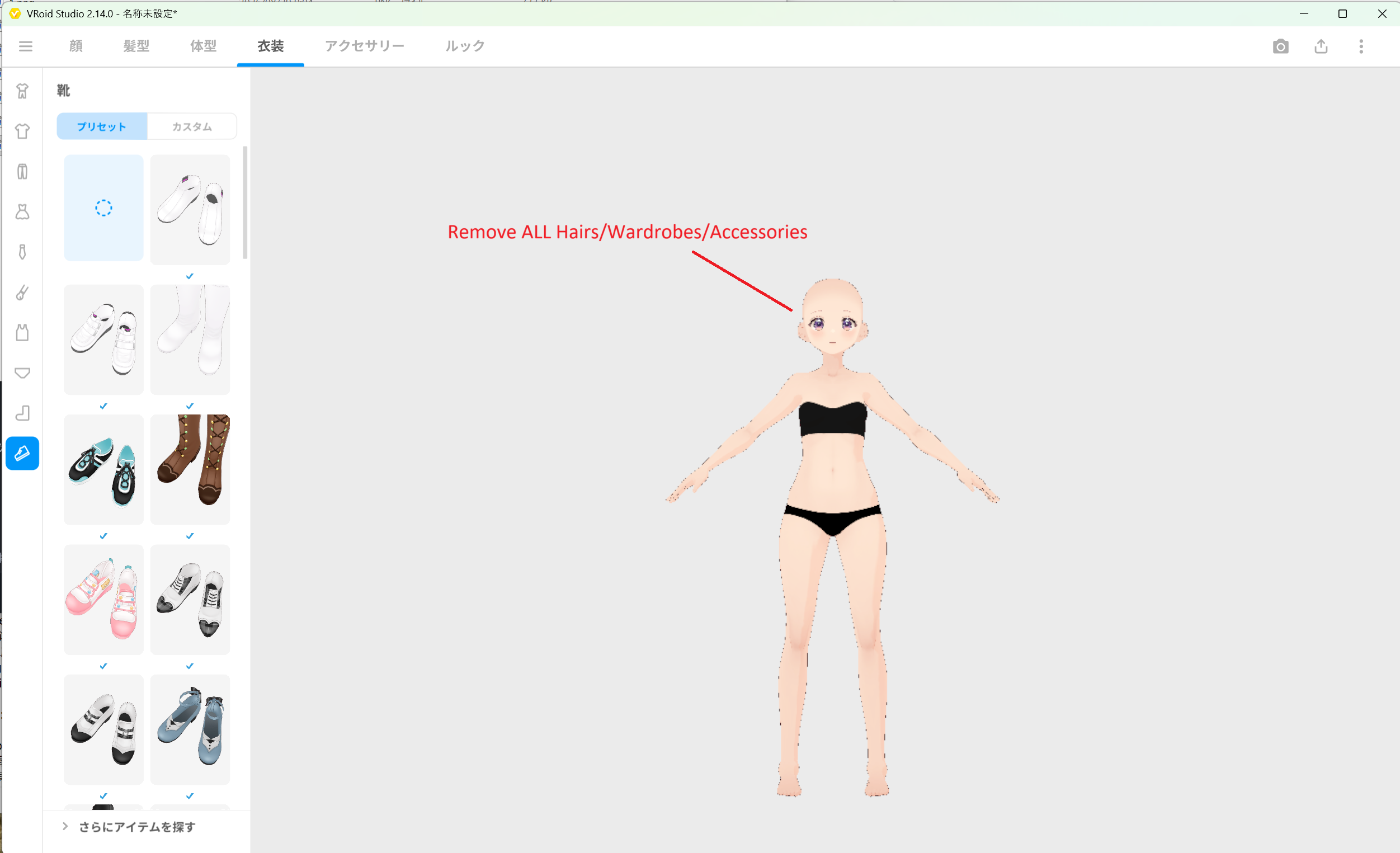Choose the black and teal sneakers preset
This screenshot has width=1400, height=853.
(x=103, y=469)
